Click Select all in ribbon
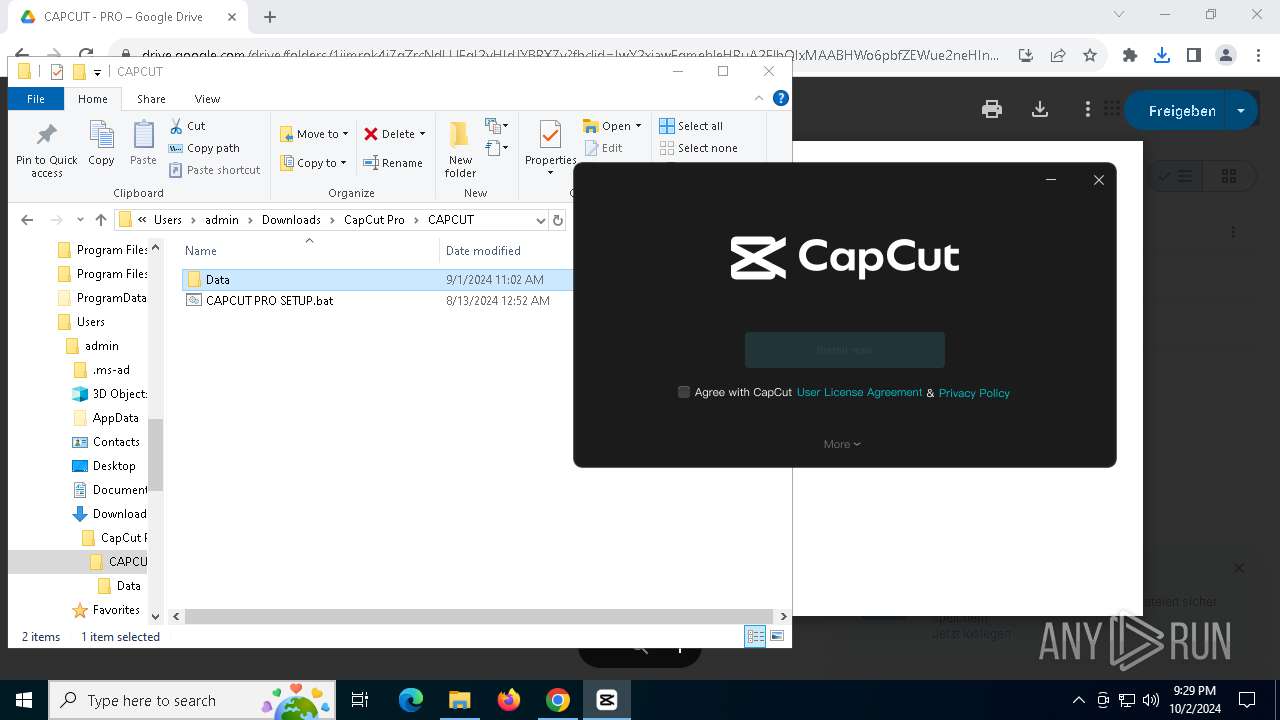Image resolution: width=1280 pixels, height=720 pixels. pos(691,126)
